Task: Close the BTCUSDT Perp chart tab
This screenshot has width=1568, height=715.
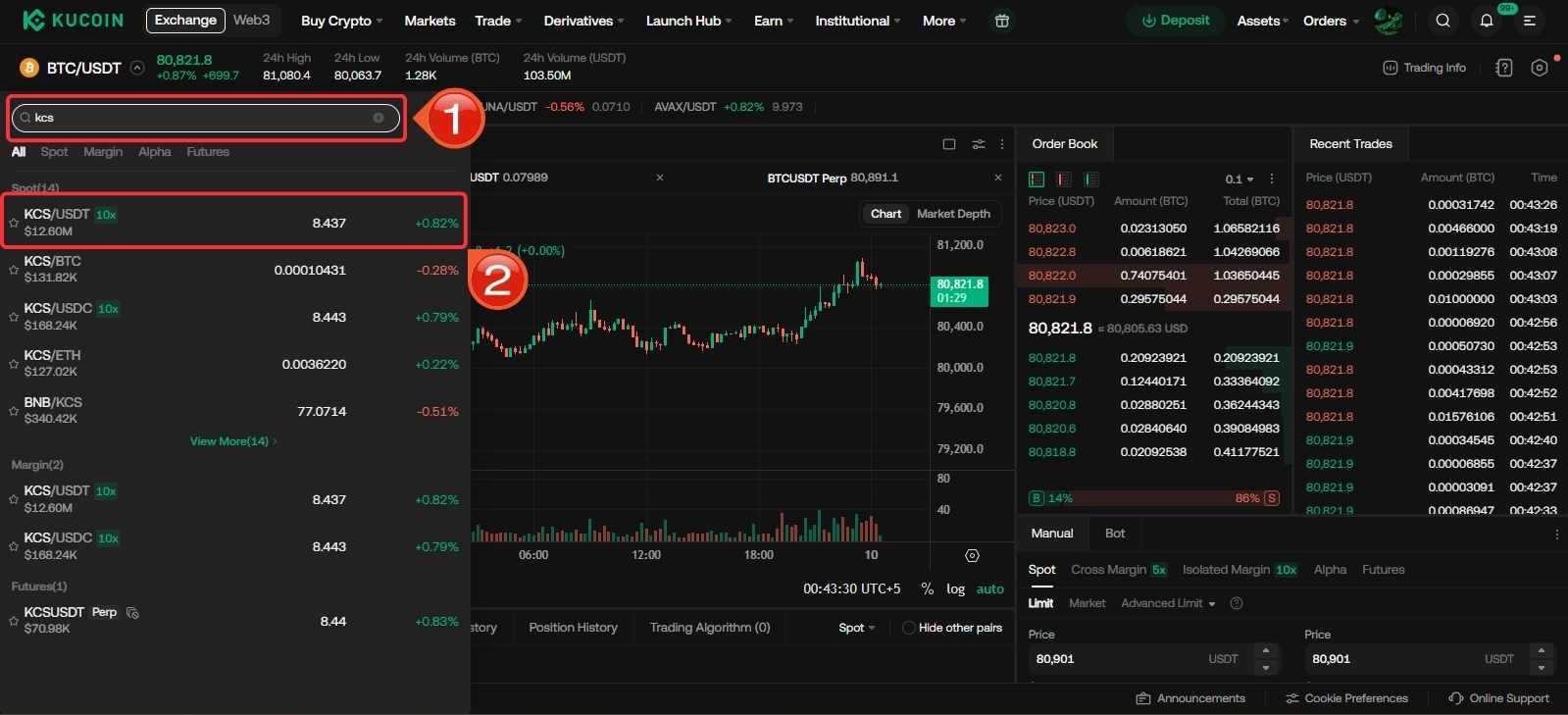Action: tap(997, 178)
